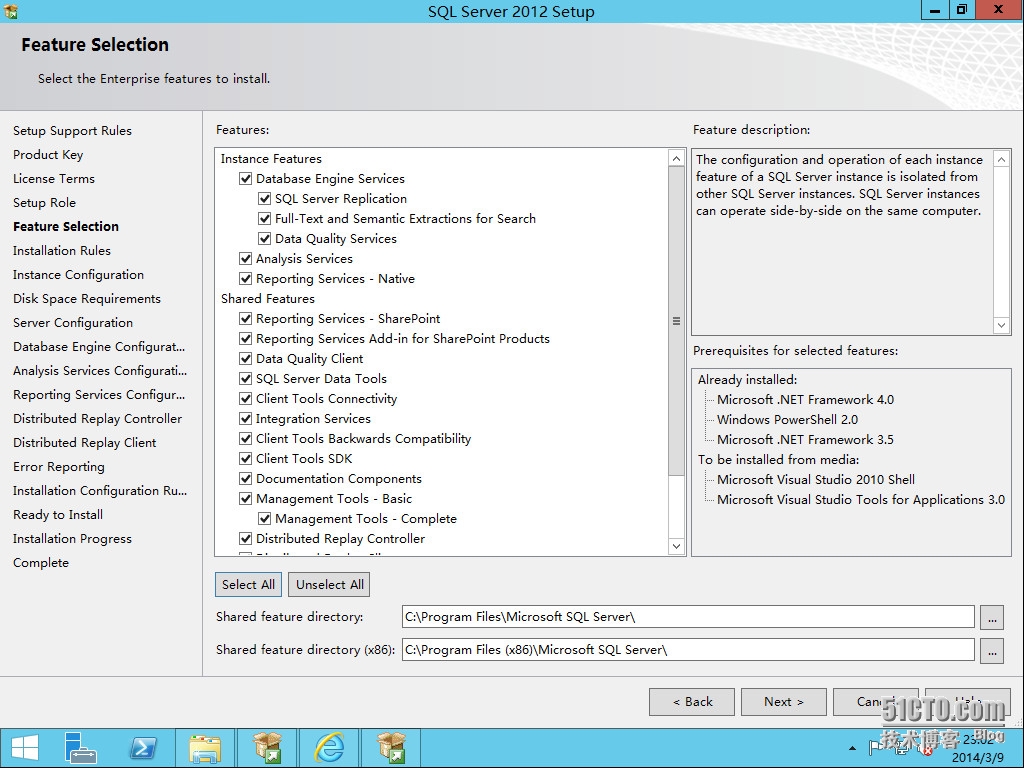Go to the Next setup page
Viewport: 1024px width, 768px height.
point(784,702)
